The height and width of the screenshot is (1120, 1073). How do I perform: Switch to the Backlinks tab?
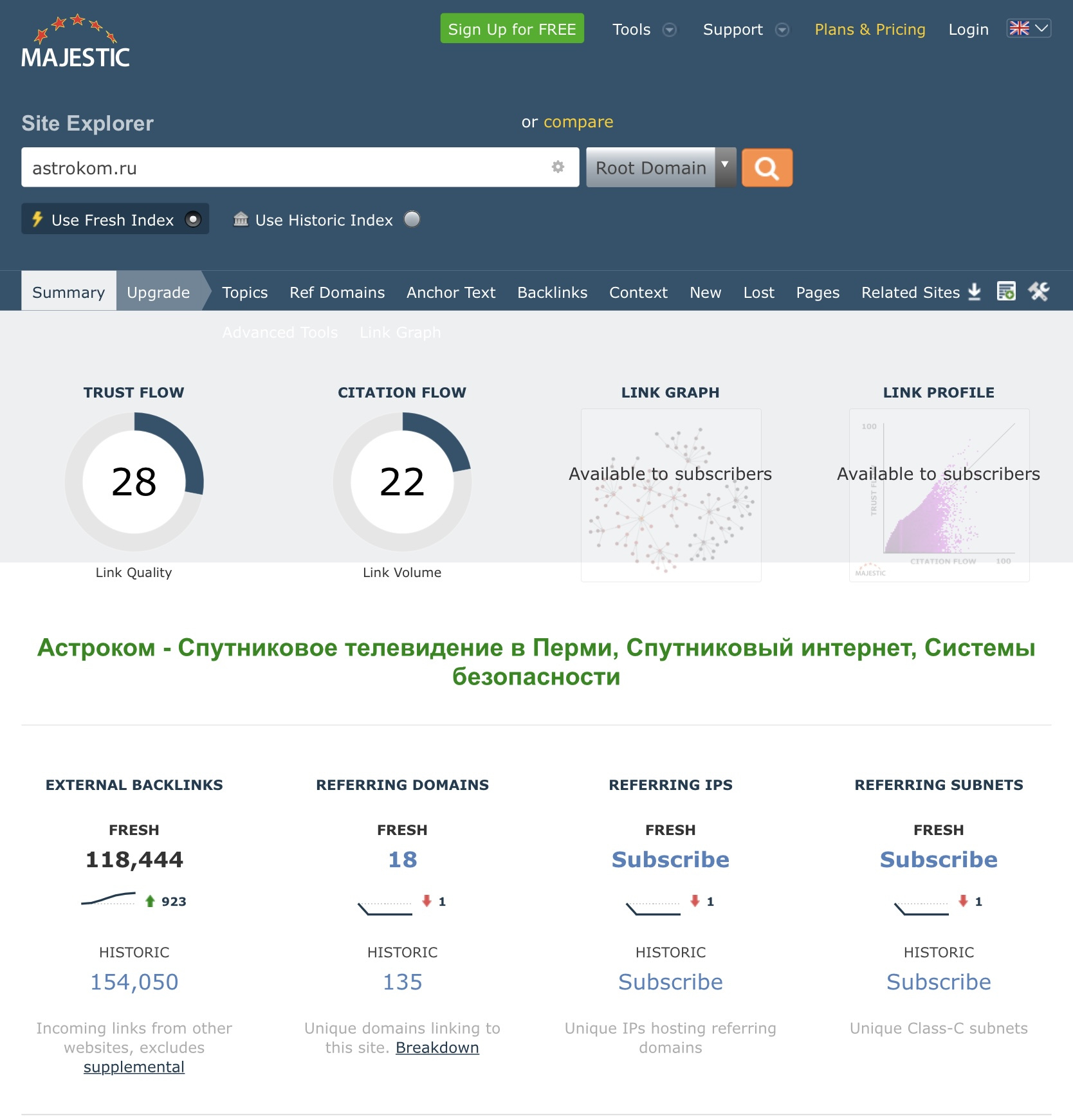(x=553, y=293)
